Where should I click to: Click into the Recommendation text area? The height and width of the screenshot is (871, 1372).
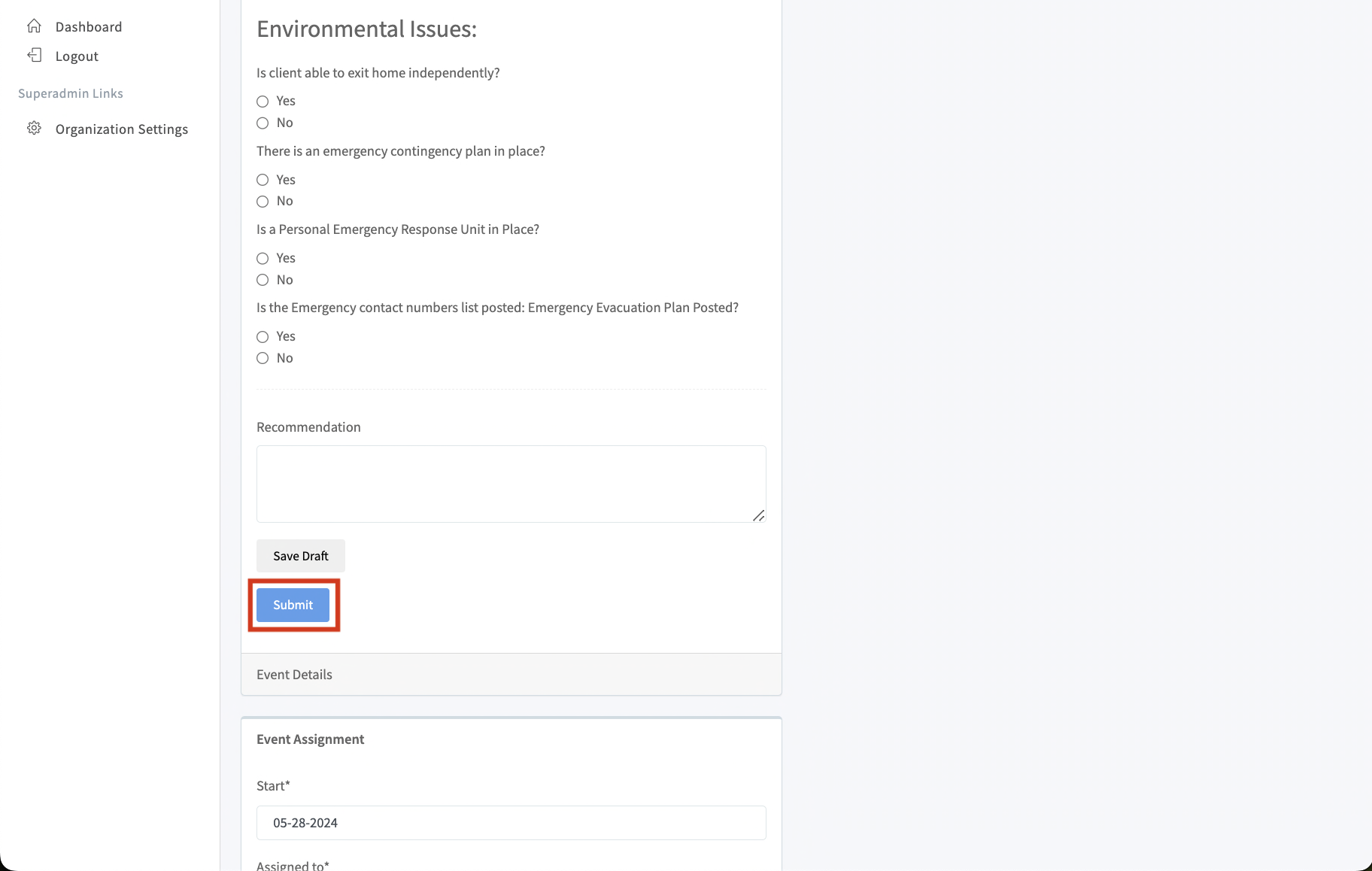click(511, 484)
